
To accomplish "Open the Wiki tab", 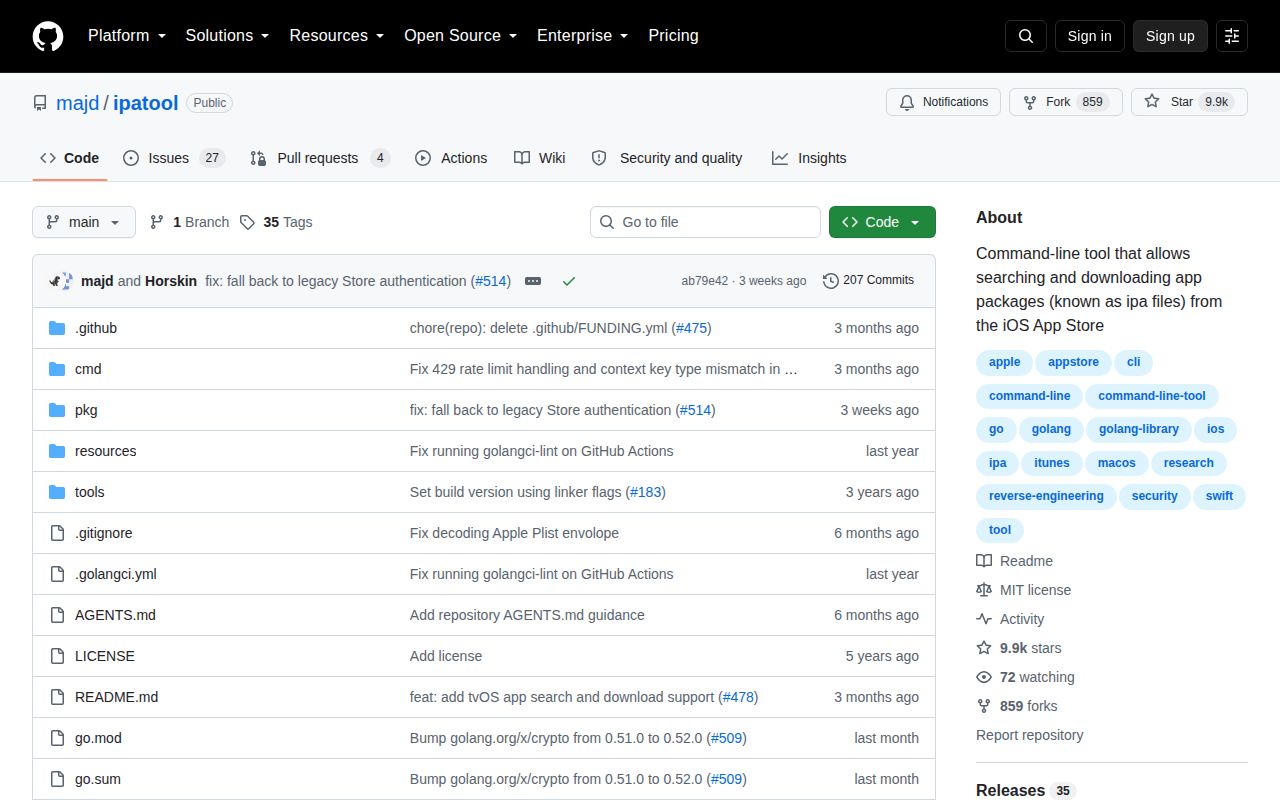I will [x=540, y=158].
